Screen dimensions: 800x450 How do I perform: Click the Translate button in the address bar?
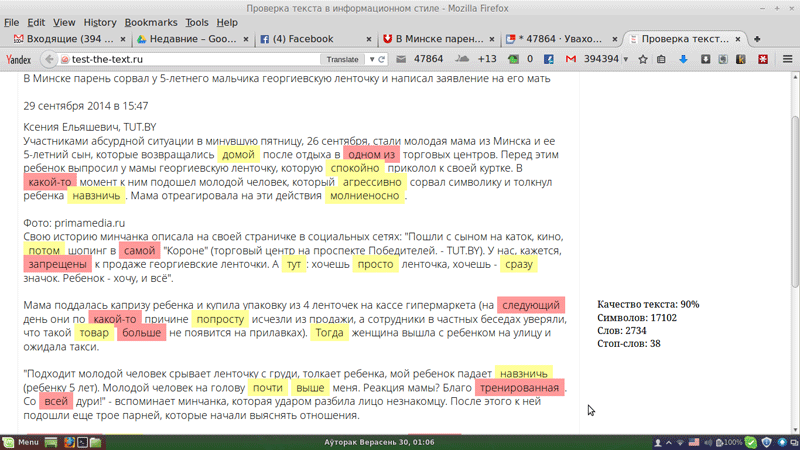(x=342, y=60)
